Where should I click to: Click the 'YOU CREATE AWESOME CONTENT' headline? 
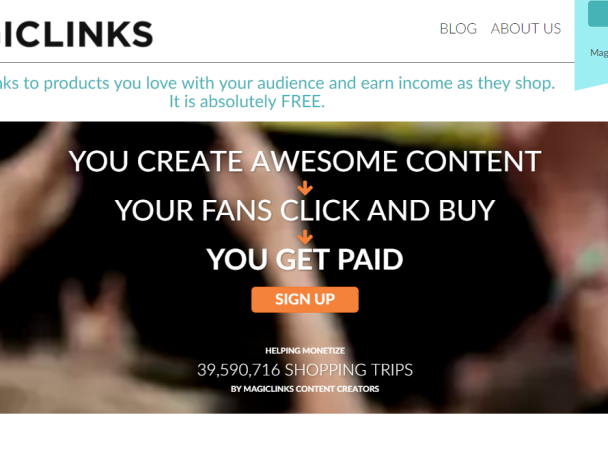click(x=305, y=161)
